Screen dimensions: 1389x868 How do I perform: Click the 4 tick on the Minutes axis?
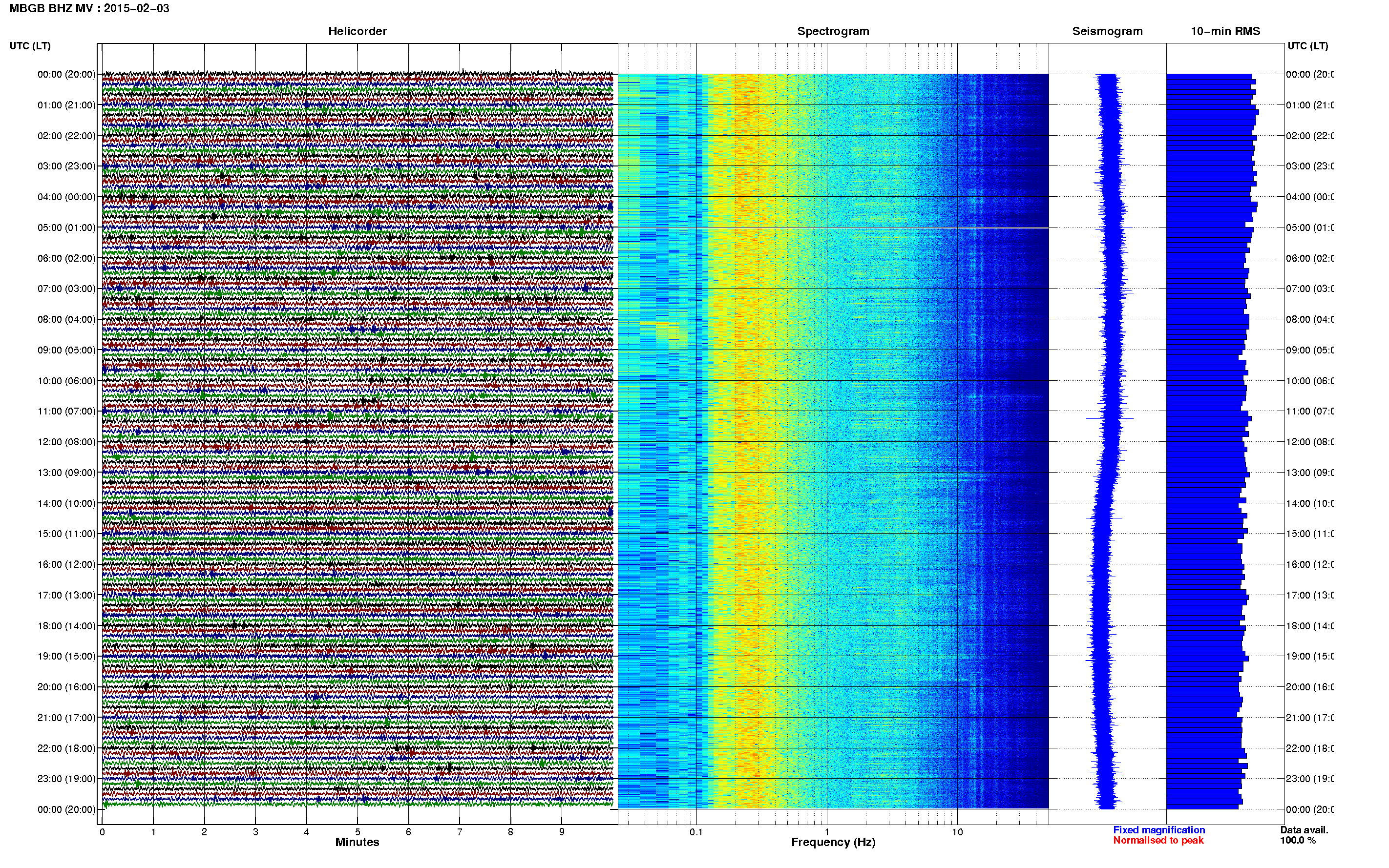(x=307, y=832)
